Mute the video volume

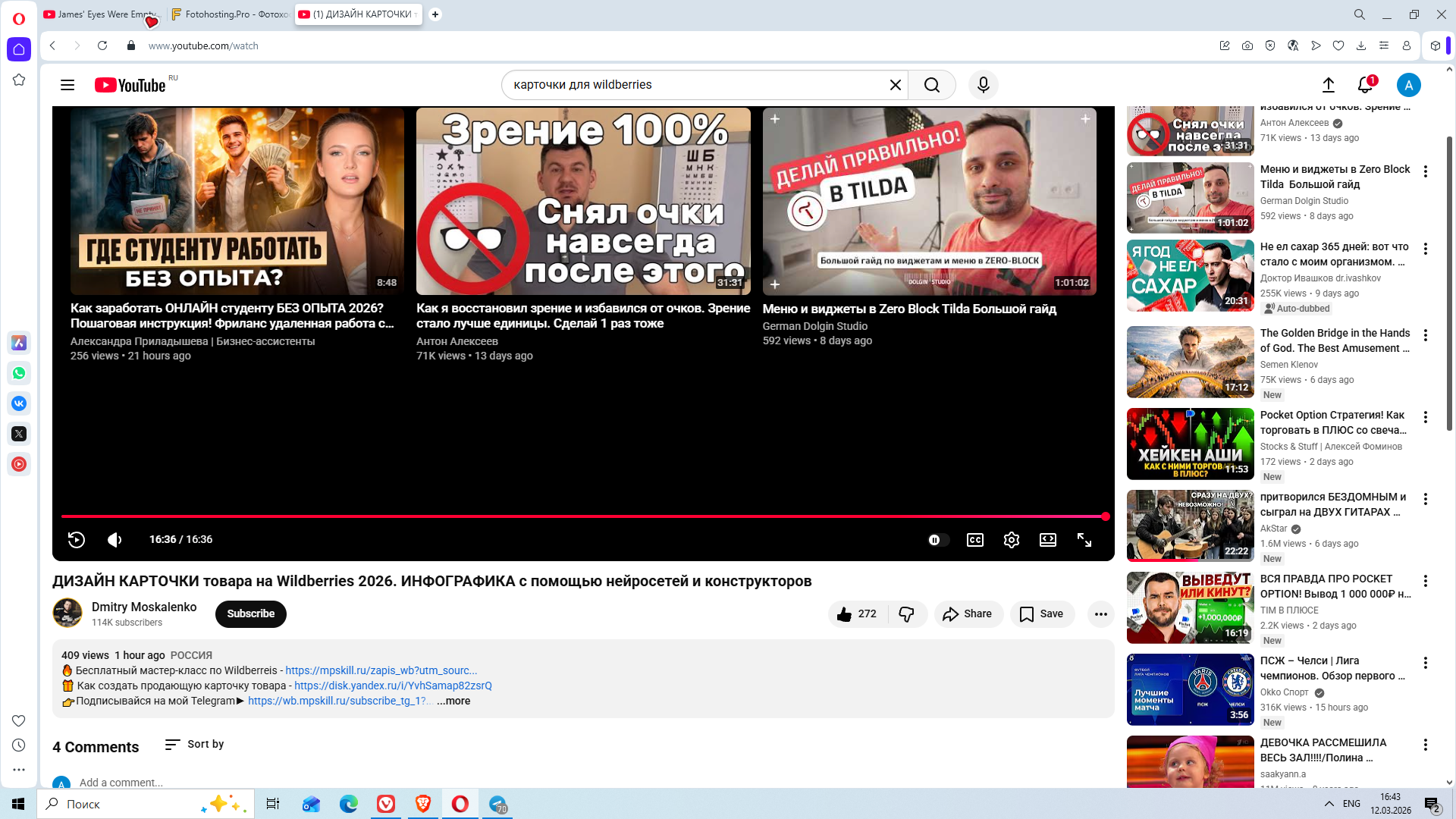pyautogui.click(x=115, y=540)
